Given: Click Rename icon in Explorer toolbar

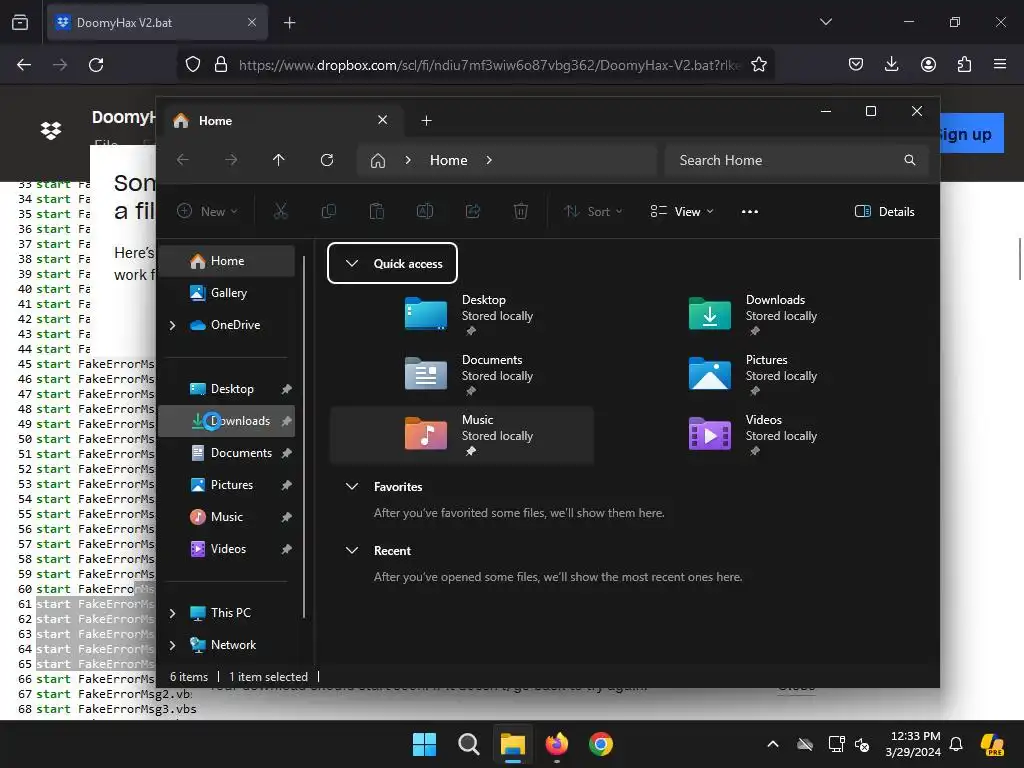Looking at the screenshot, I should tap(424, 211).
